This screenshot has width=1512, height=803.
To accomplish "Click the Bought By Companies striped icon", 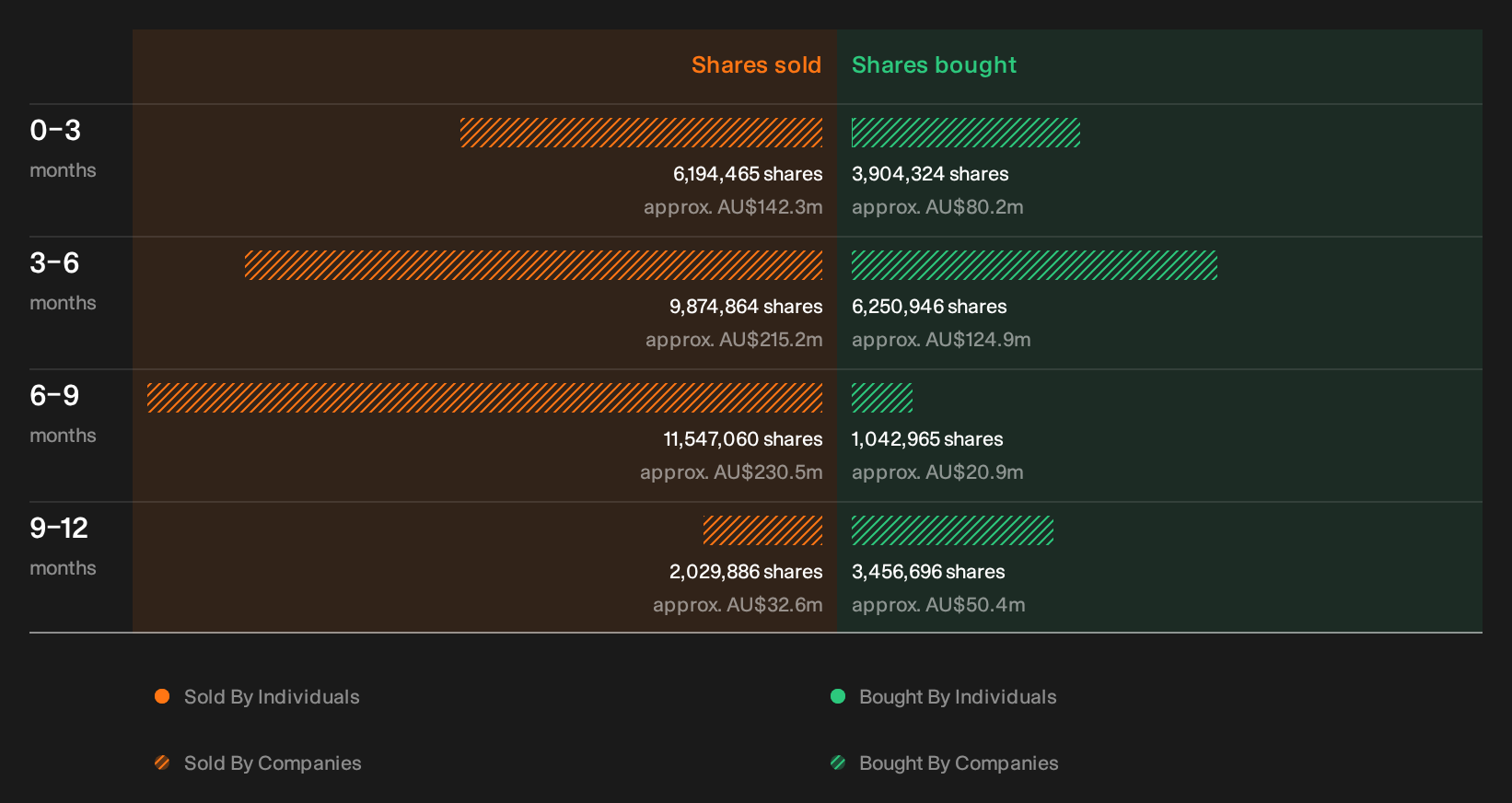I will (838, 762).
